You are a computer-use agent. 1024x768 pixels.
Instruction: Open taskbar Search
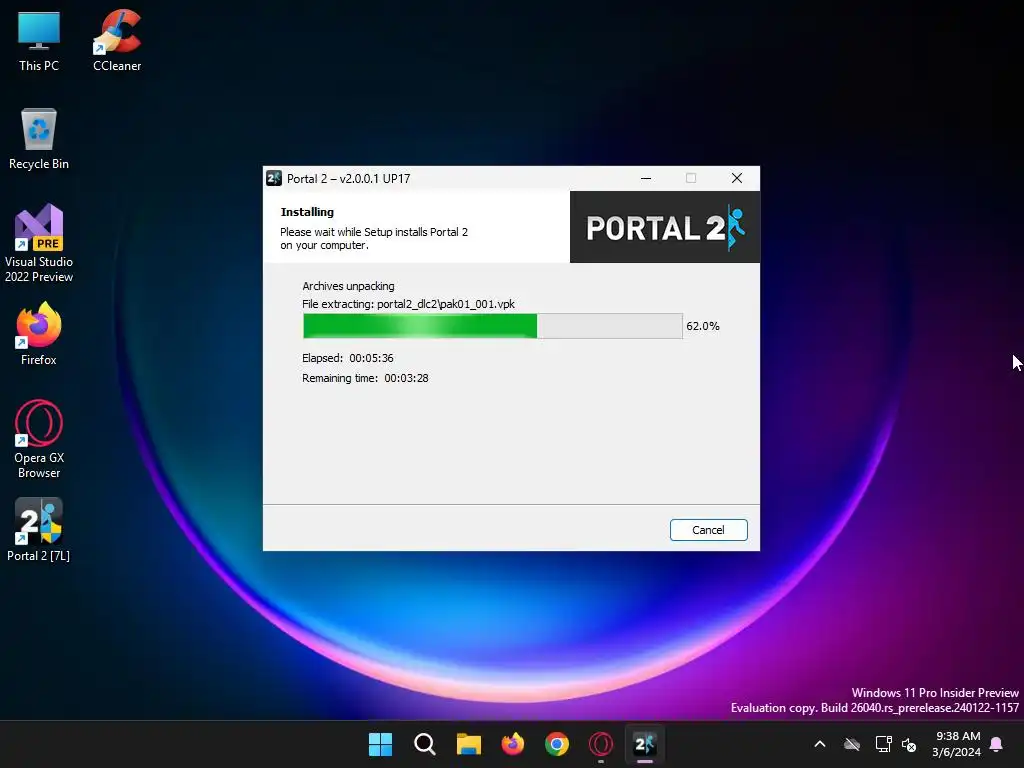point(424,744)
